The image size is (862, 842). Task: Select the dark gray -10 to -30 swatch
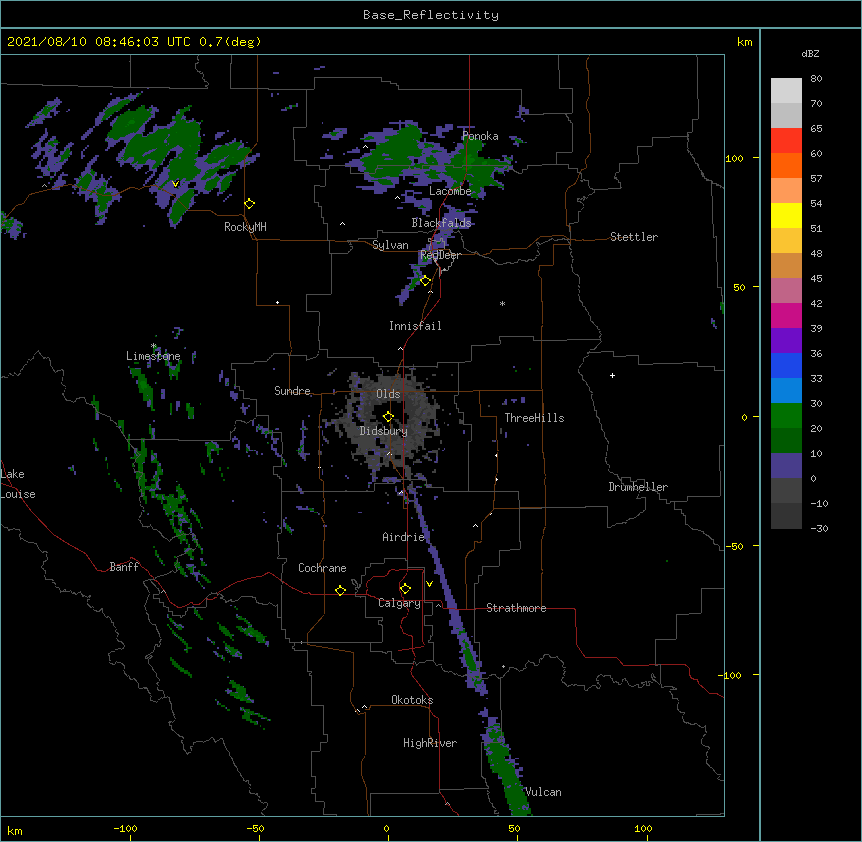pos(786,516)
